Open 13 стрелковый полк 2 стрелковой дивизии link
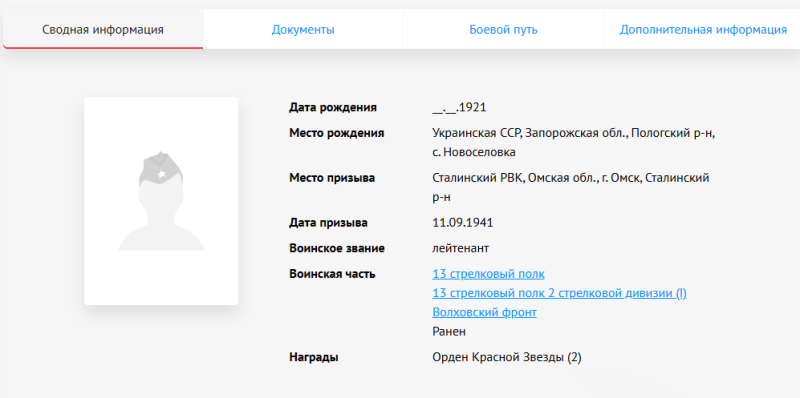 pos(559,293)
